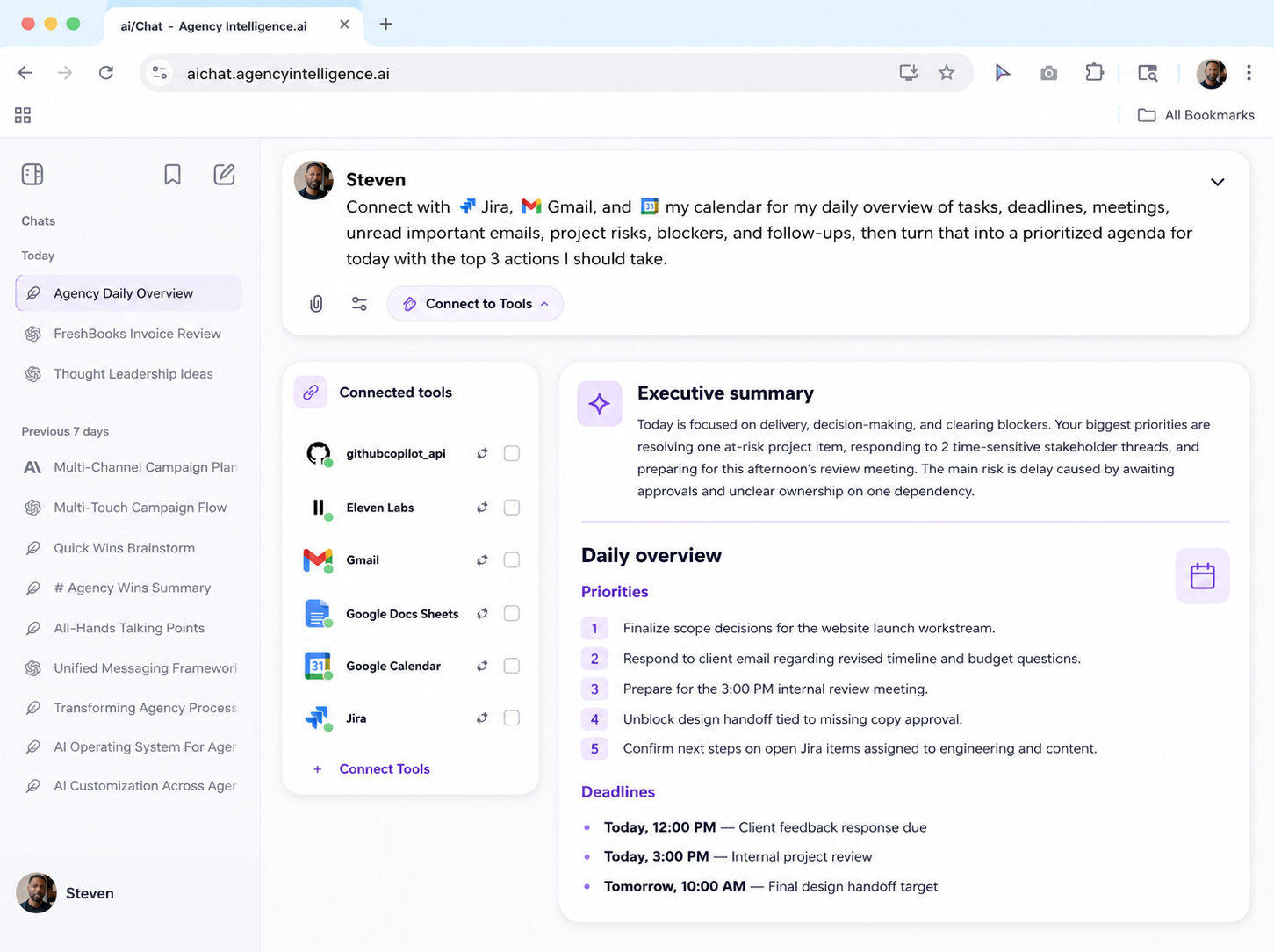Open the Quick Wins Brainstorm chat
The width and height of the screenshot is (1274, 952).
[x=129, y=548]
